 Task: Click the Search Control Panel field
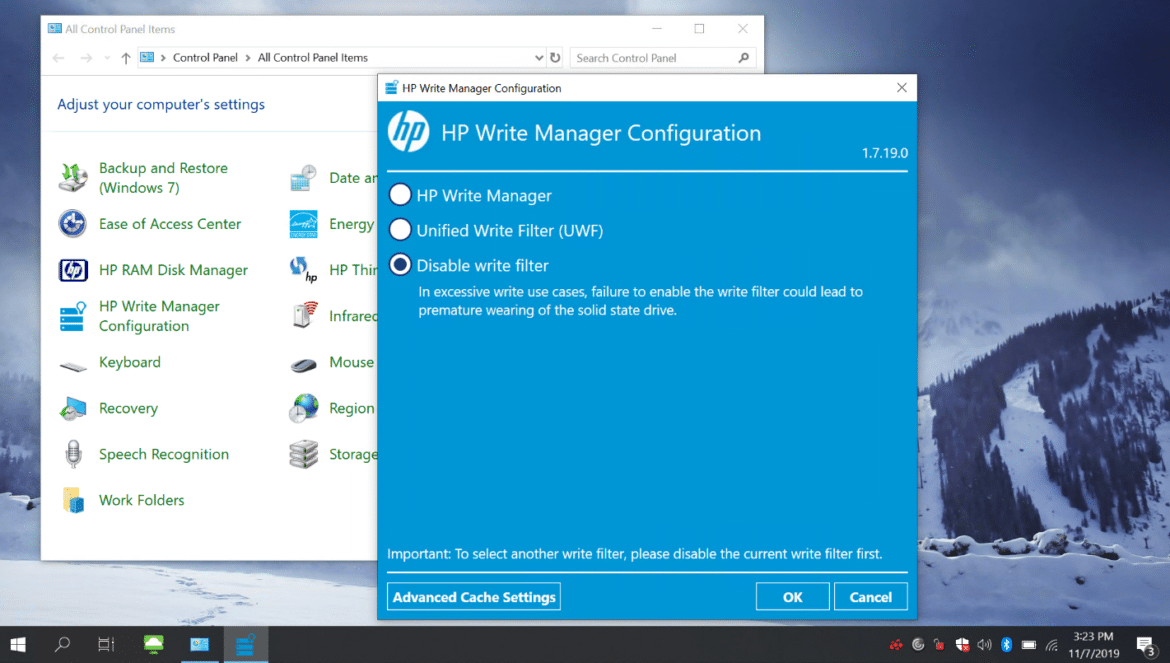(x=663, y=57)
